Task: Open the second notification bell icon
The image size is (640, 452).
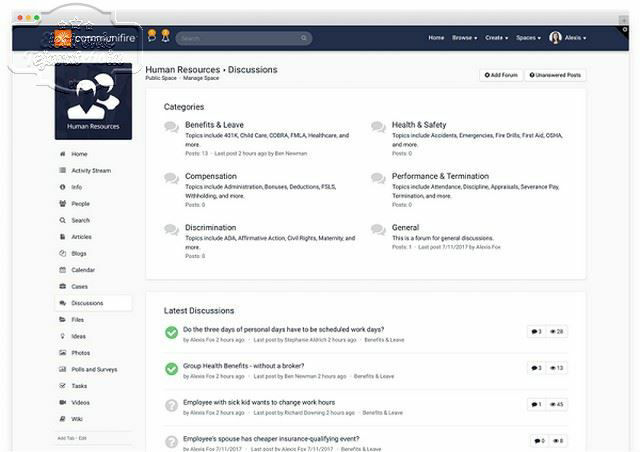Action: (165, 36)
